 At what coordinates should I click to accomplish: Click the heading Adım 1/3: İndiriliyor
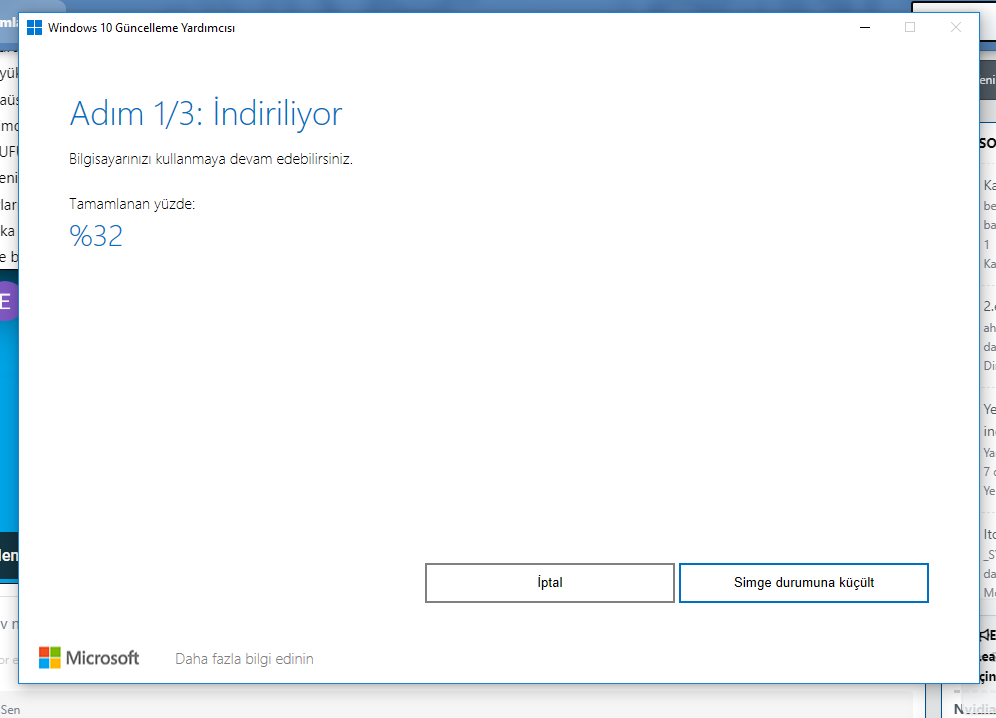[x=206, y=114]
